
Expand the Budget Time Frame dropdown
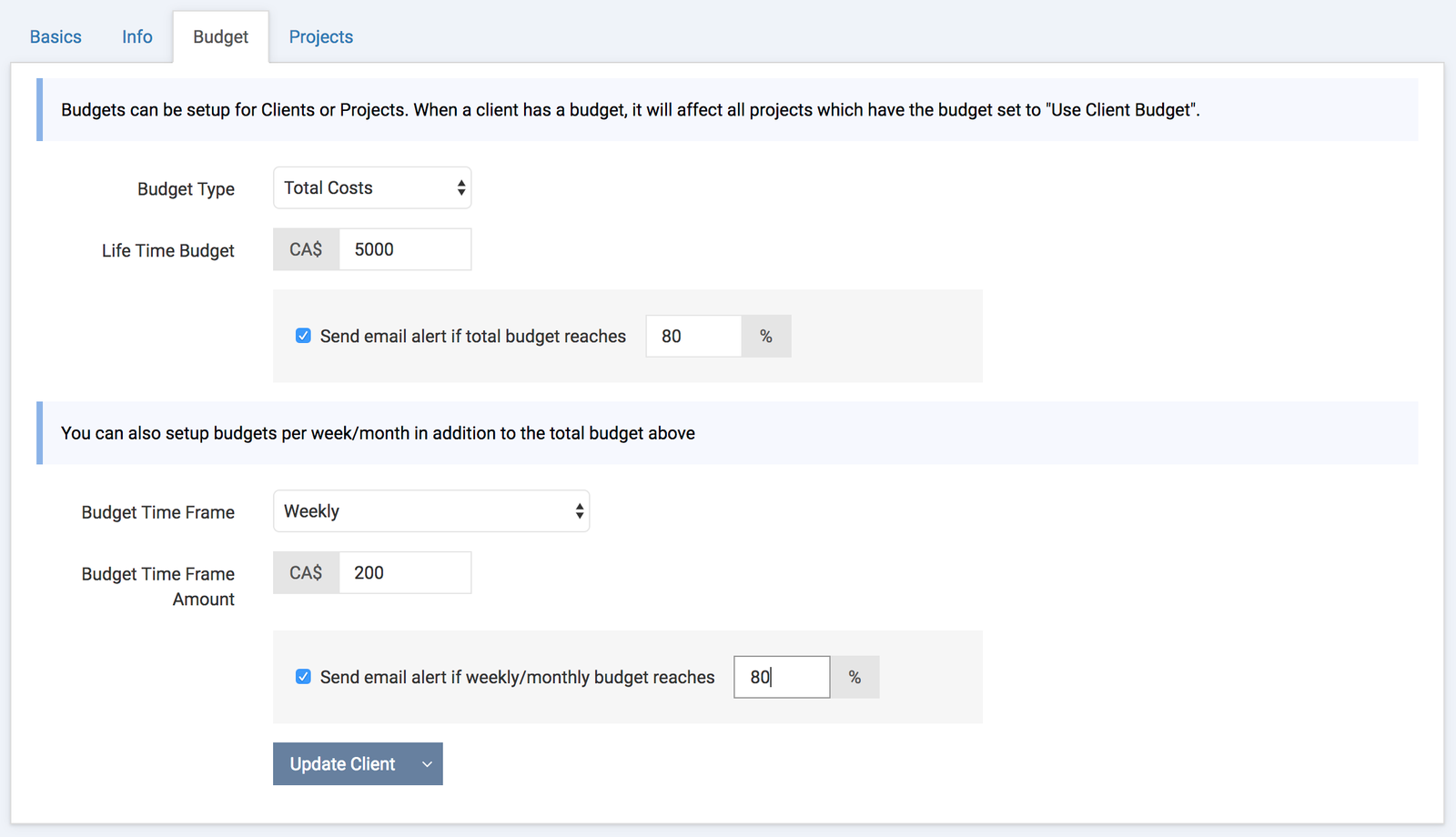[431, 511]
